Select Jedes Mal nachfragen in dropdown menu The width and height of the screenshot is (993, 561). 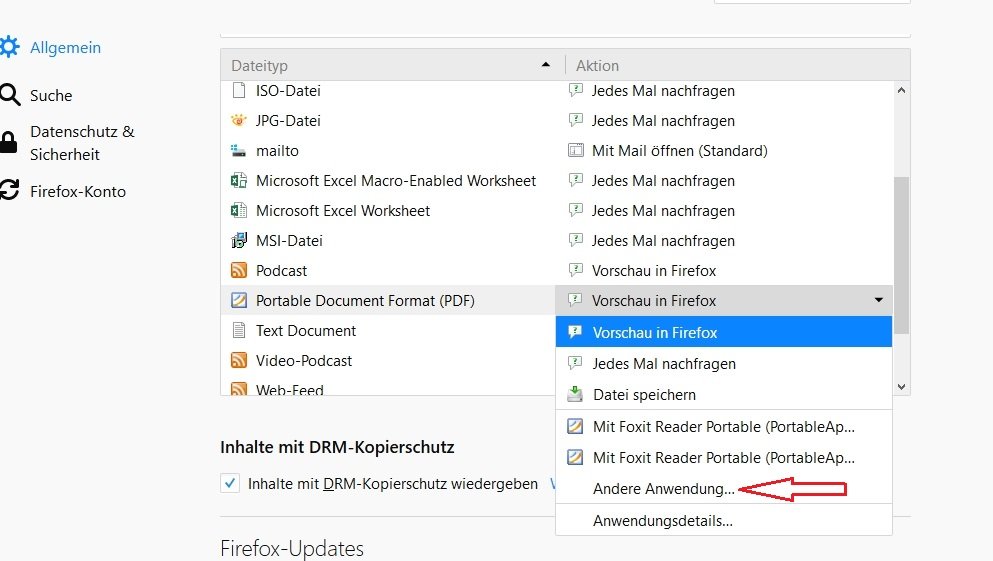[664, 364]
